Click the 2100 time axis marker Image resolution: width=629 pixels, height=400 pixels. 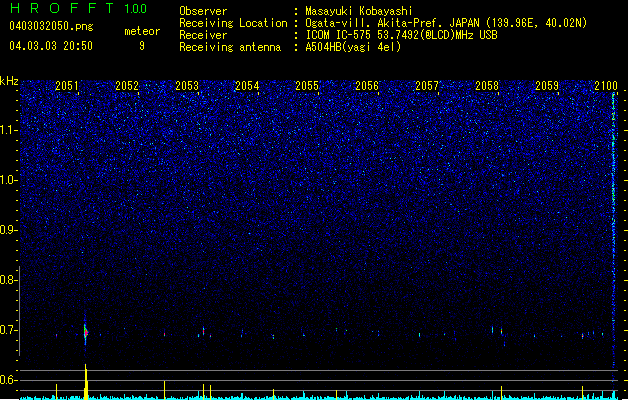[606, 85]
